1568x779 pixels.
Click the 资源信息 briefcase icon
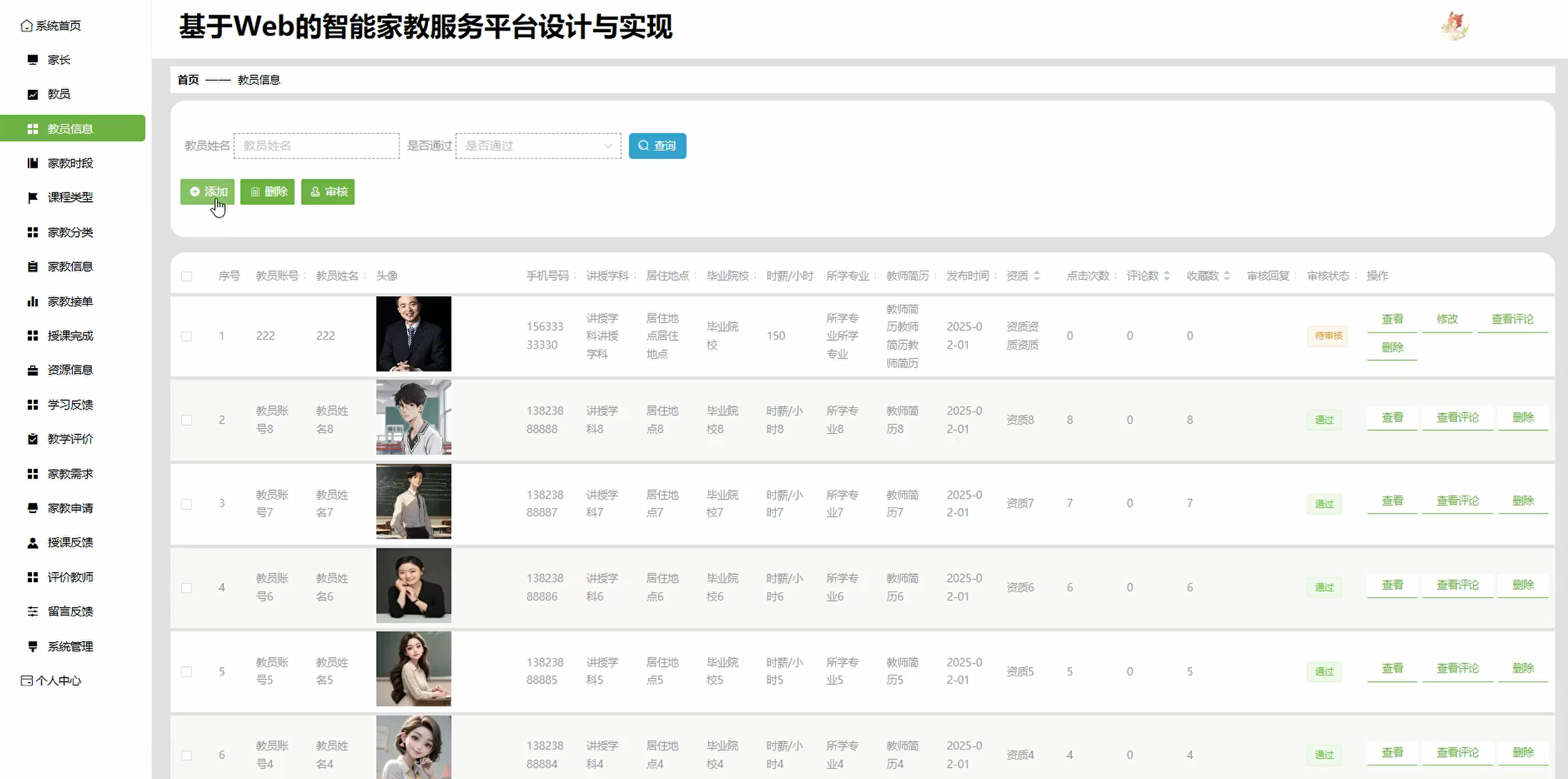click(32, 370)
